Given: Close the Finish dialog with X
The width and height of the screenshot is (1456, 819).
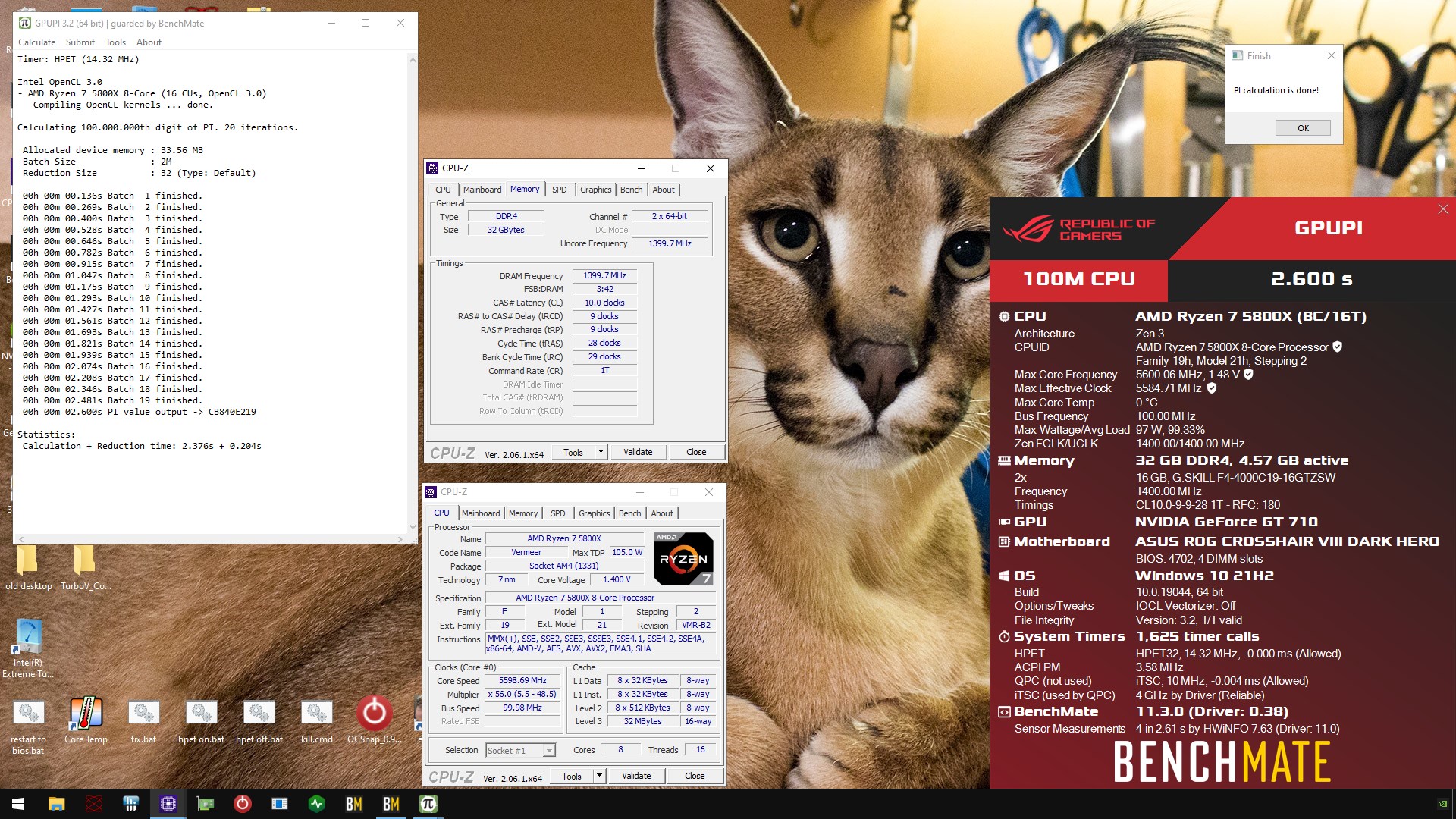Looking at the screenshot, I should click(x=1331, y=55).
